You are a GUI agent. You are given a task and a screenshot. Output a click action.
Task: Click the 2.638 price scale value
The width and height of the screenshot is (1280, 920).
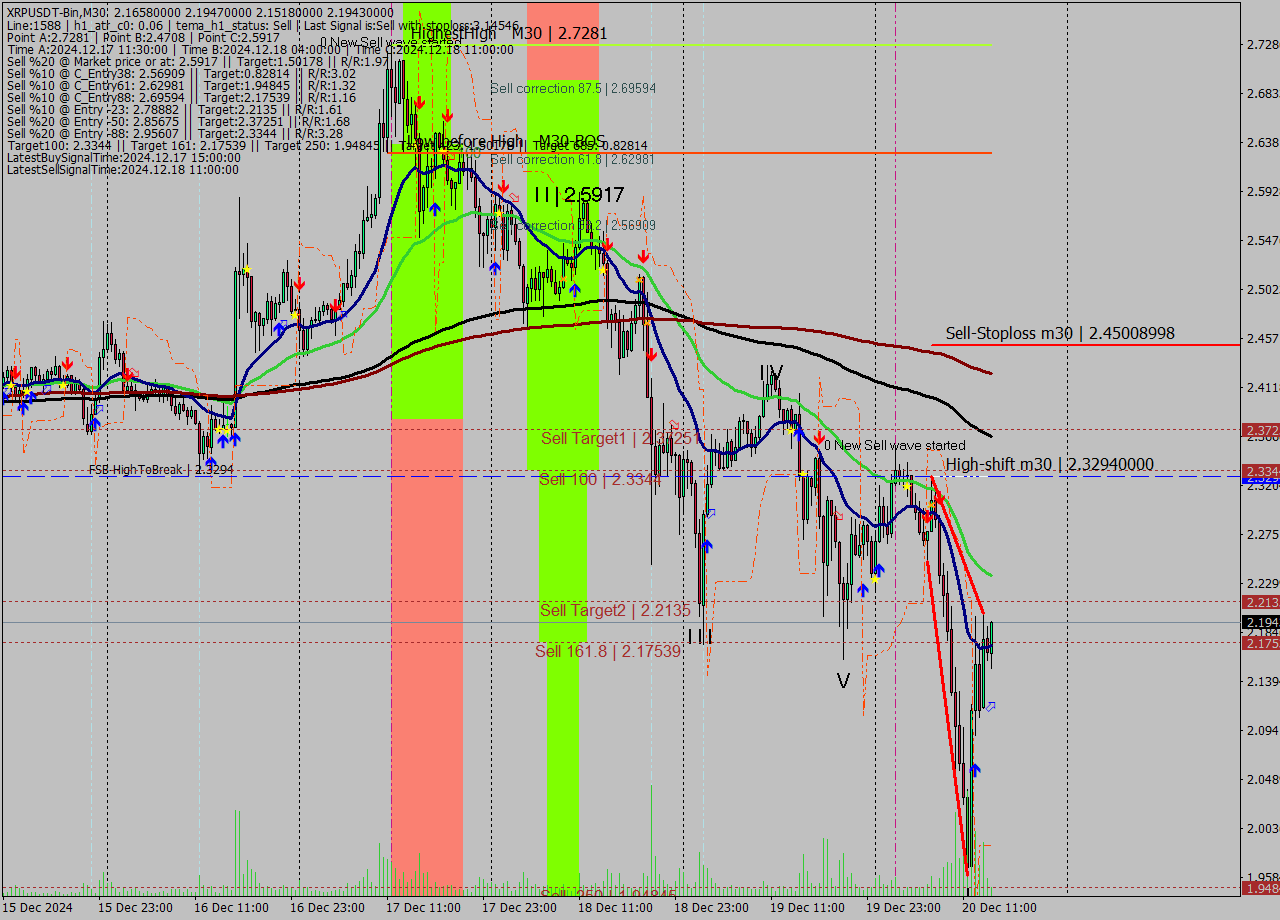1262,143
